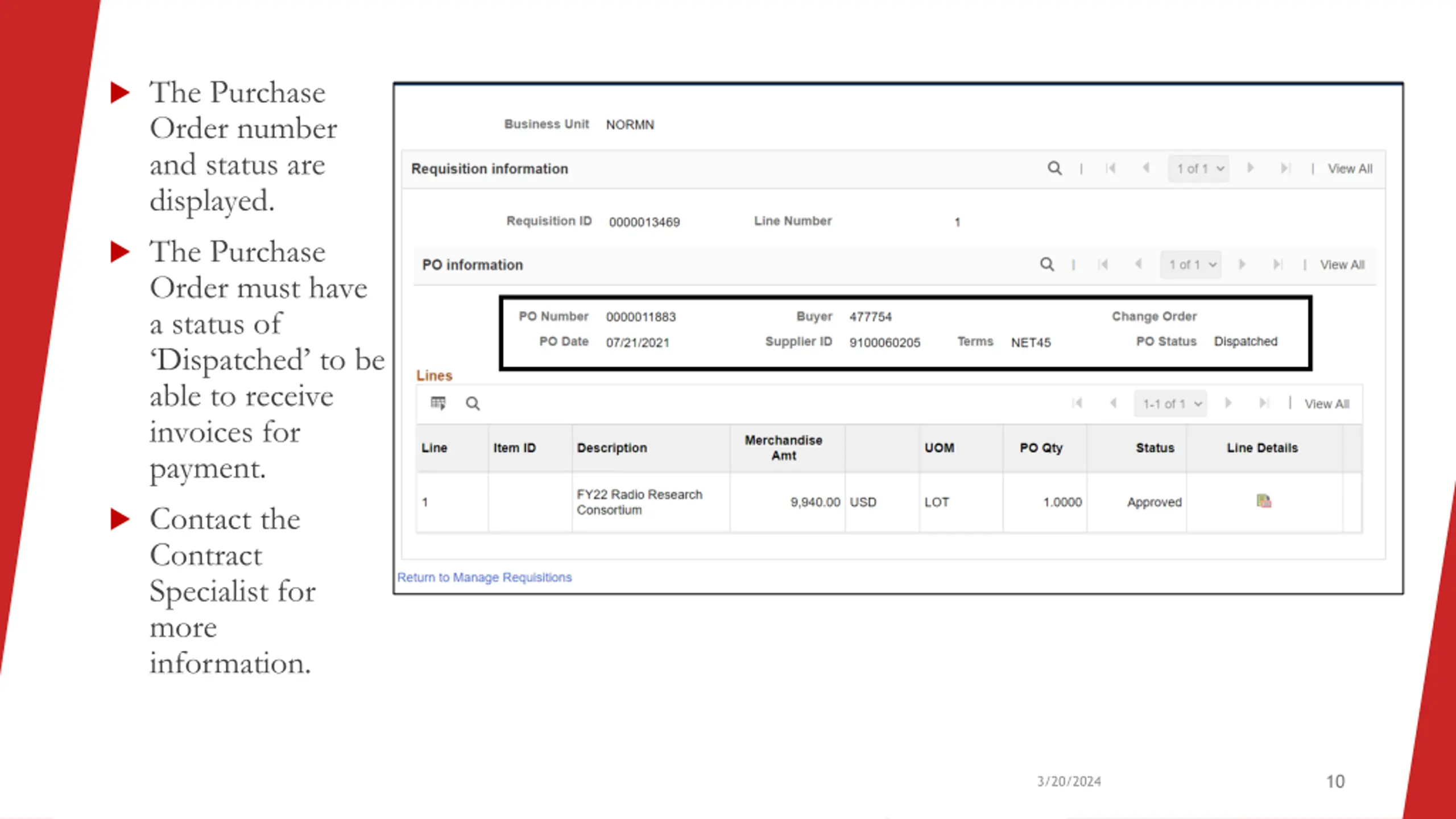The height and width of the screenshot is (819, 1456).
Task: Click the PO information section heading
Action: coord(472,265)
